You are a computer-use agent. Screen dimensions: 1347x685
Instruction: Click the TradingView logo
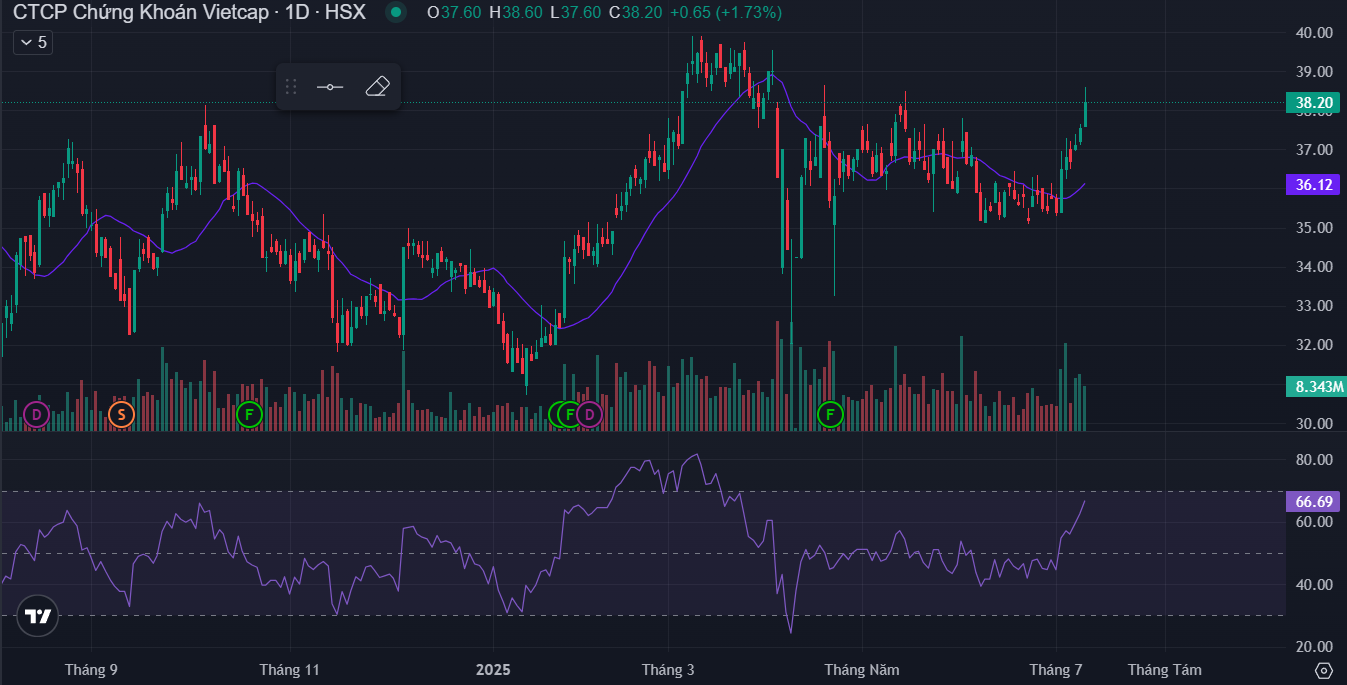pyautogui.click(x=38, y=616)
